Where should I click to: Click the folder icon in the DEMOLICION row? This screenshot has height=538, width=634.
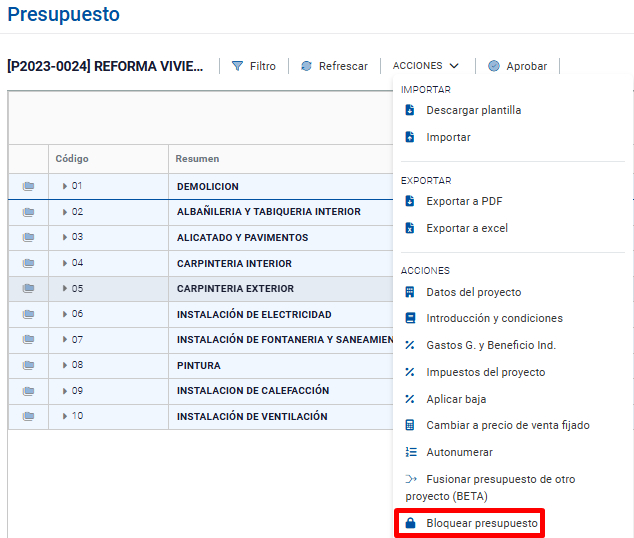[x=28, y=186]
